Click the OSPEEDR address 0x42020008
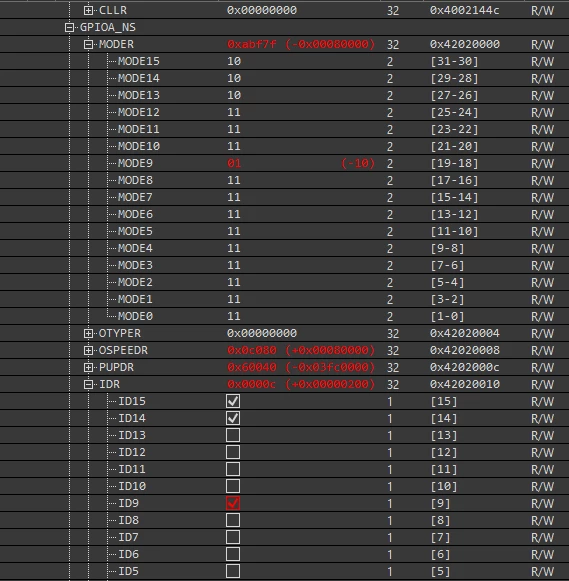The height and width of the screenshot is (581, 569). click(465, 351)
